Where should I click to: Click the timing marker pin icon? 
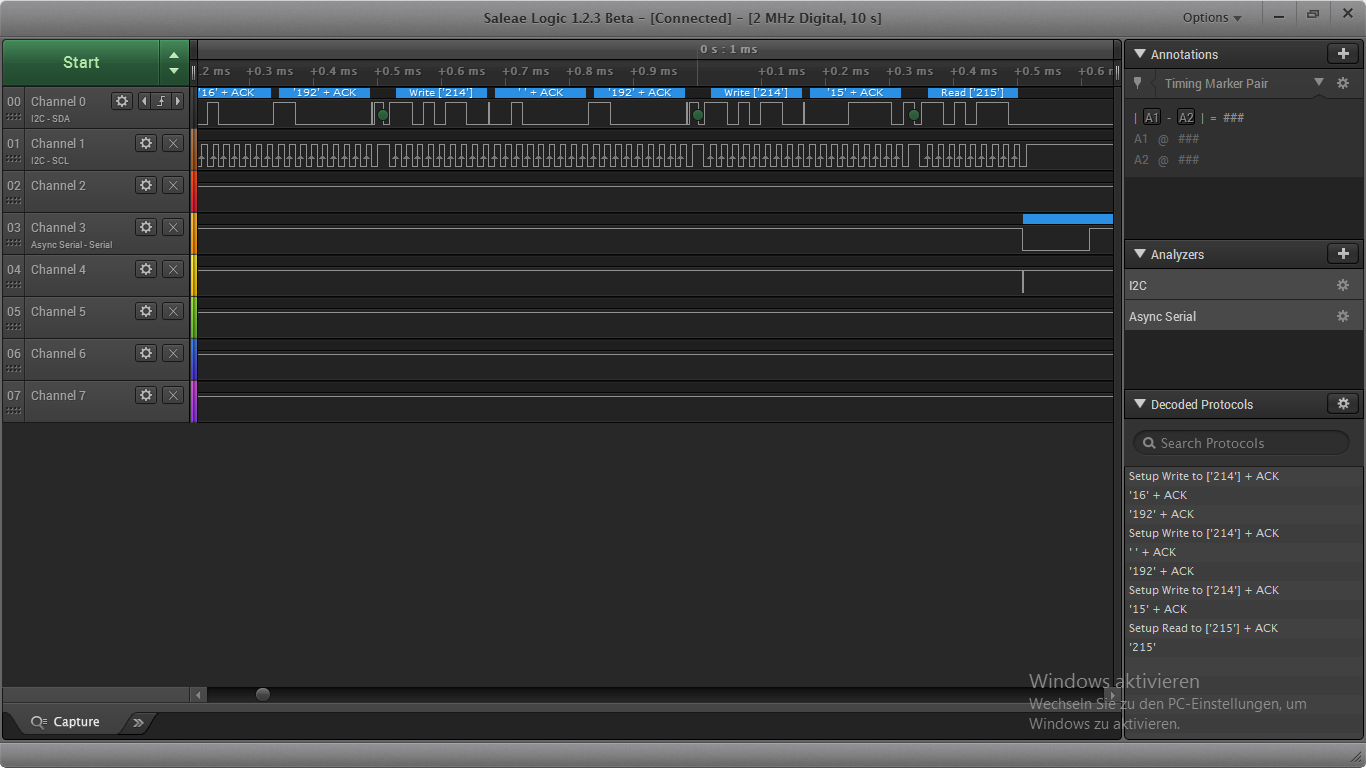(1137, 83)
